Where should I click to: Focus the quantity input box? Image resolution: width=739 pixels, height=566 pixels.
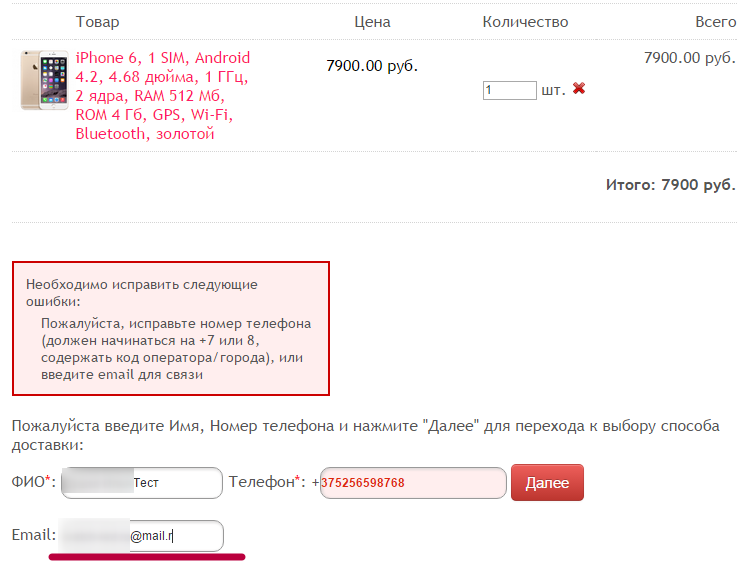[509, 90]
